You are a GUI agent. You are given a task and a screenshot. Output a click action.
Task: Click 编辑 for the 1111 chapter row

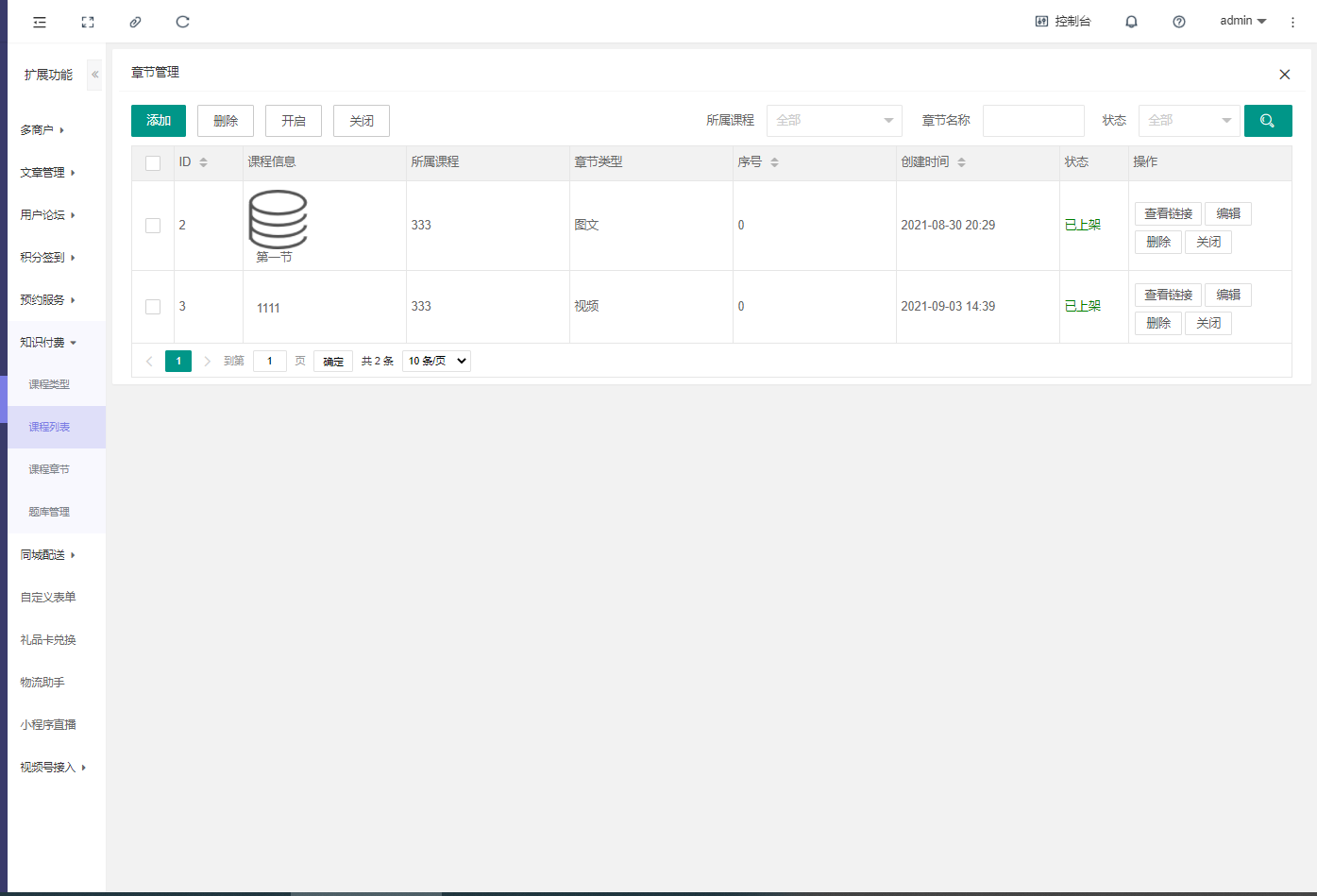tap(1227, 295)
